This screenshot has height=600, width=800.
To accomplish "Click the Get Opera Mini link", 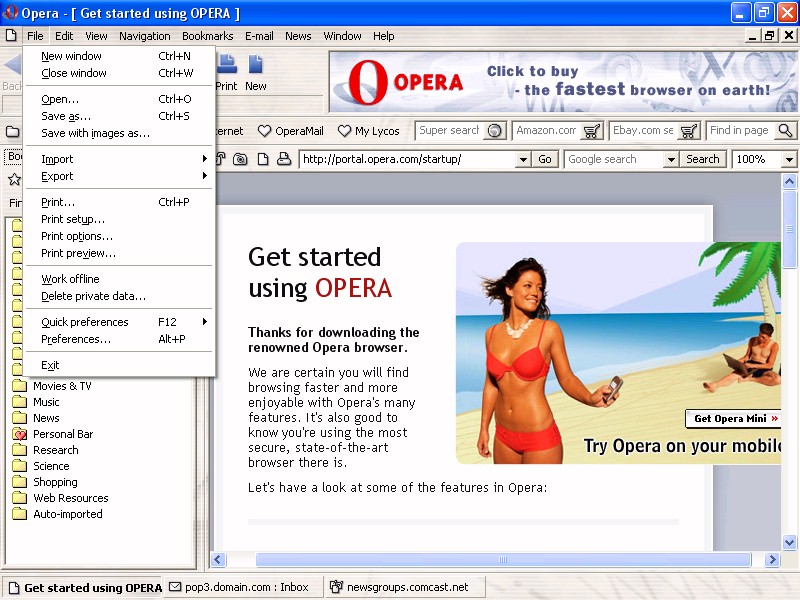I will pyautogui.click(x=733, y=419).
